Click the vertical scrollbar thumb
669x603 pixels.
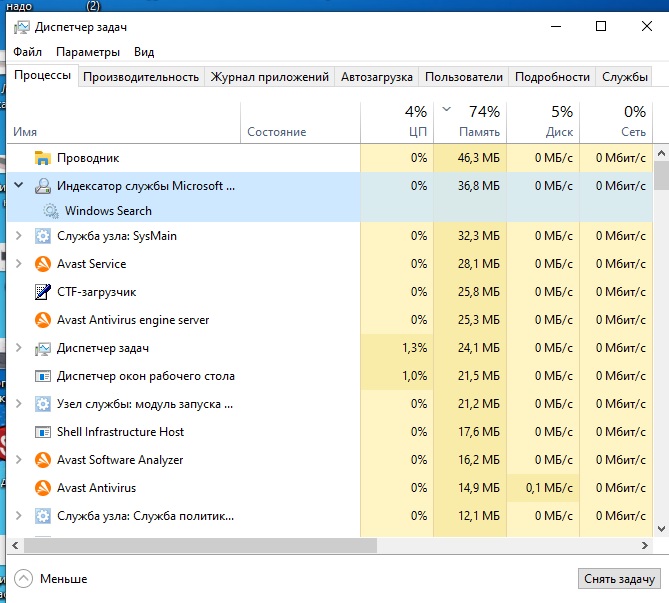[x=661, y=175]
